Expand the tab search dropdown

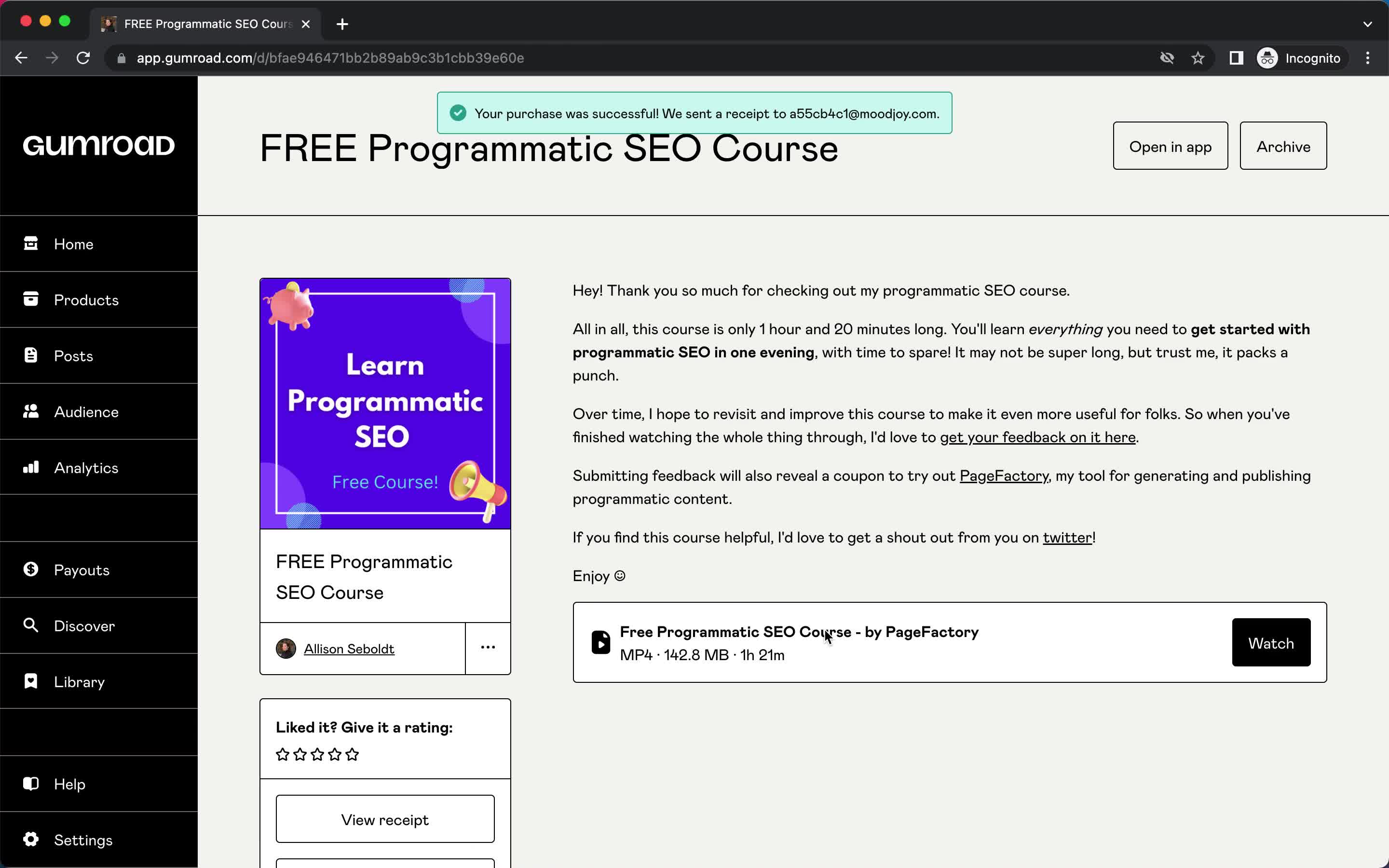[1368, 24]
